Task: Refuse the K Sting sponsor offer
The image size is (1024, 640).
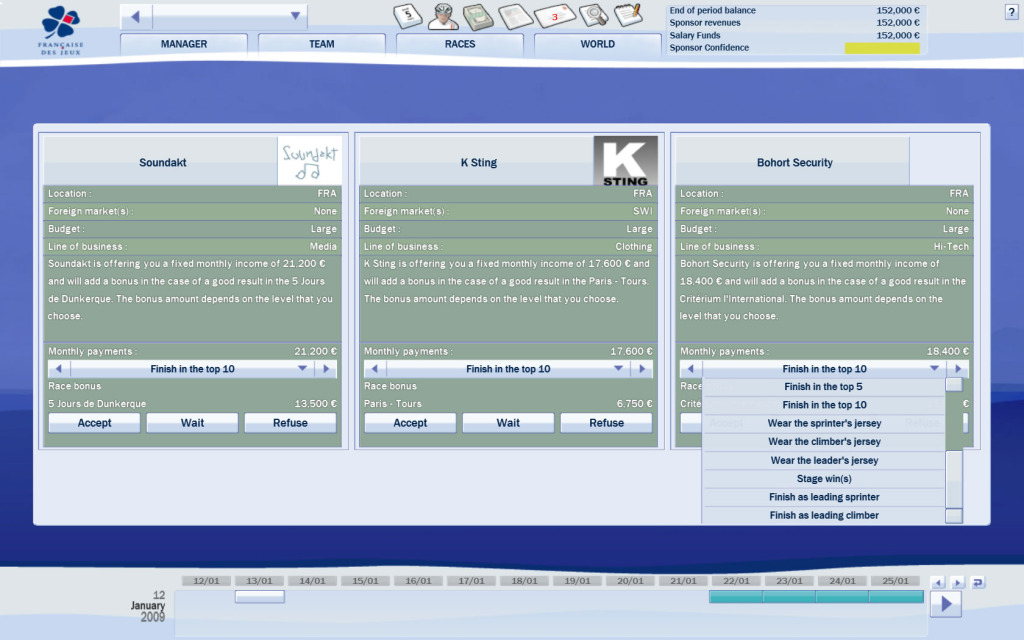Action: pyautogui.click(x=606, y=423)
